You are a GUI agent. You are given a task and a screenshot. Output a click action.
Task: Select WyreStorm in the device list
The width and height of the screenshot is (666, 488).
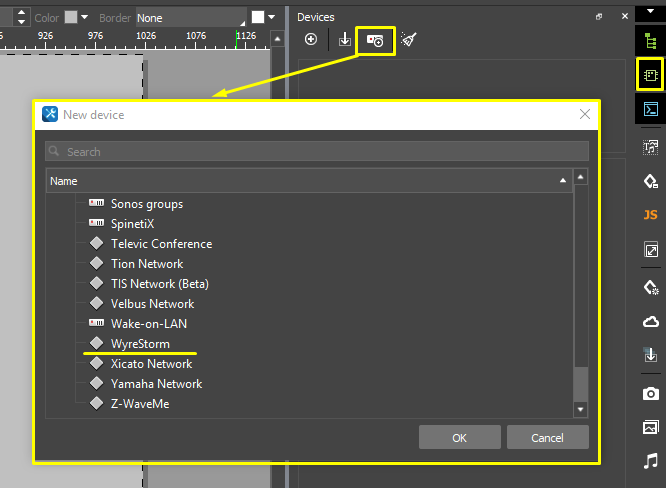[140, 344]
